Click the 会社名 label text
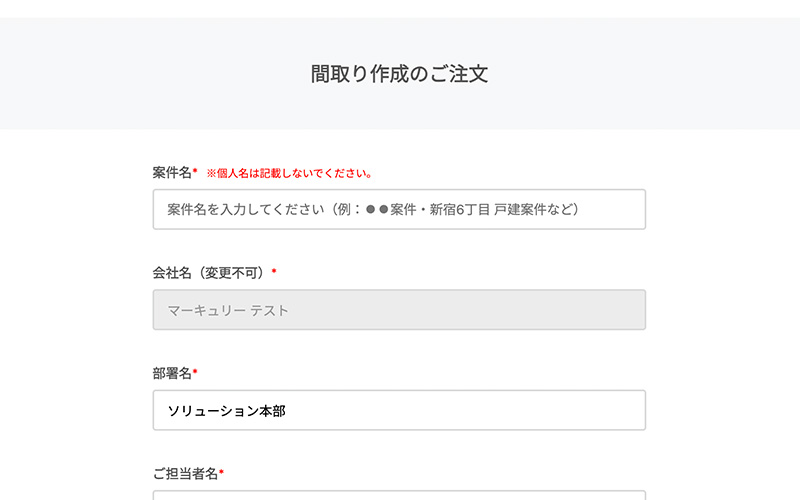The image size is (800, 500). point(172,273)
